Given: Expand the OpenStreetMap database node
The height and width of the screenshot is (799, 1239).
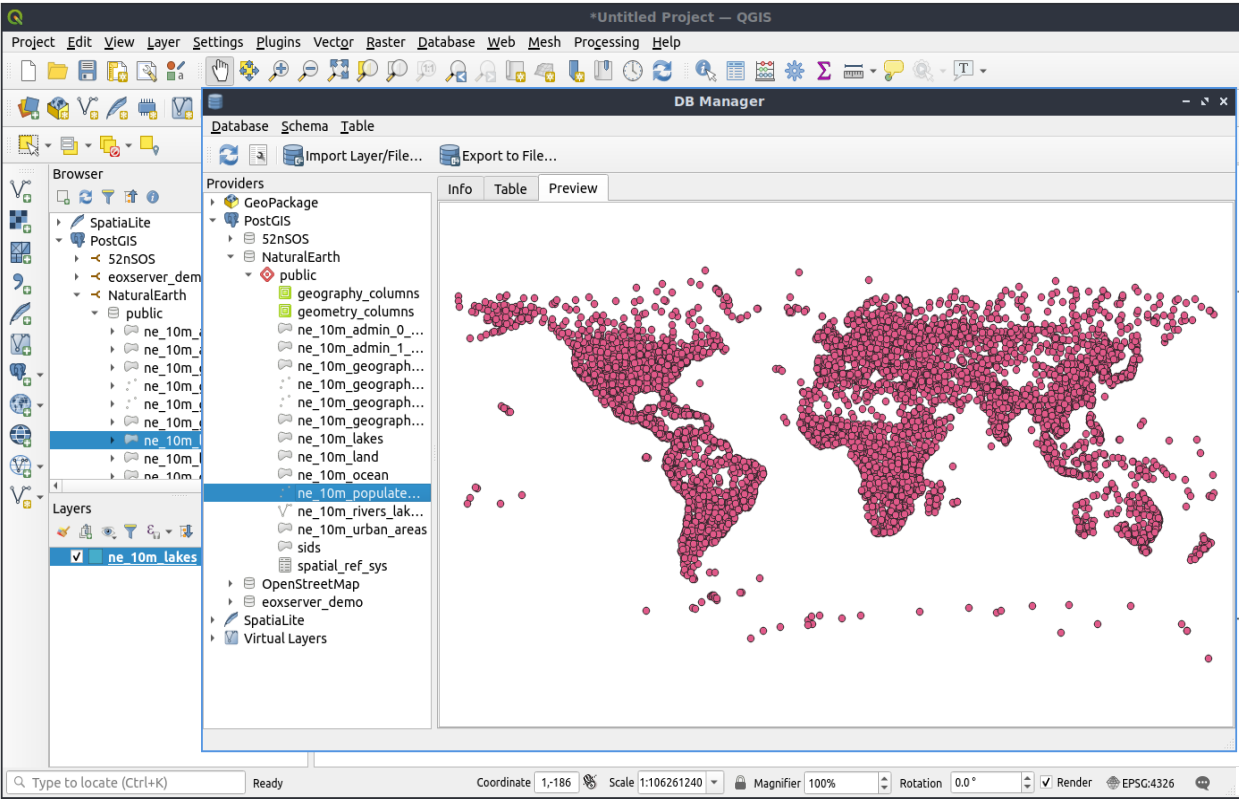Looking at the screenshot, I should pyautogui.click(x=231, y=584).
